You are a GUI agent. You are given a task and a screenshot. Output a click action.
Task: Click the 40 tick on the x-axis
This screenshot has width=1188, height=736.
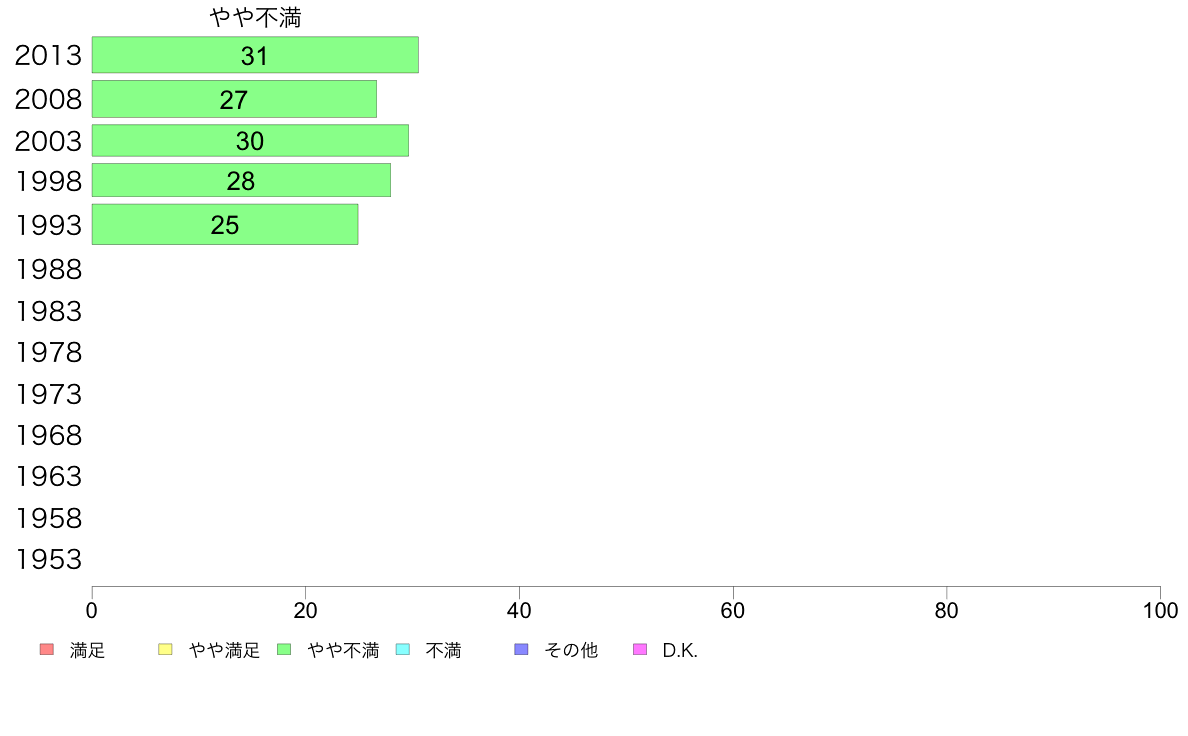pos(519,610)
